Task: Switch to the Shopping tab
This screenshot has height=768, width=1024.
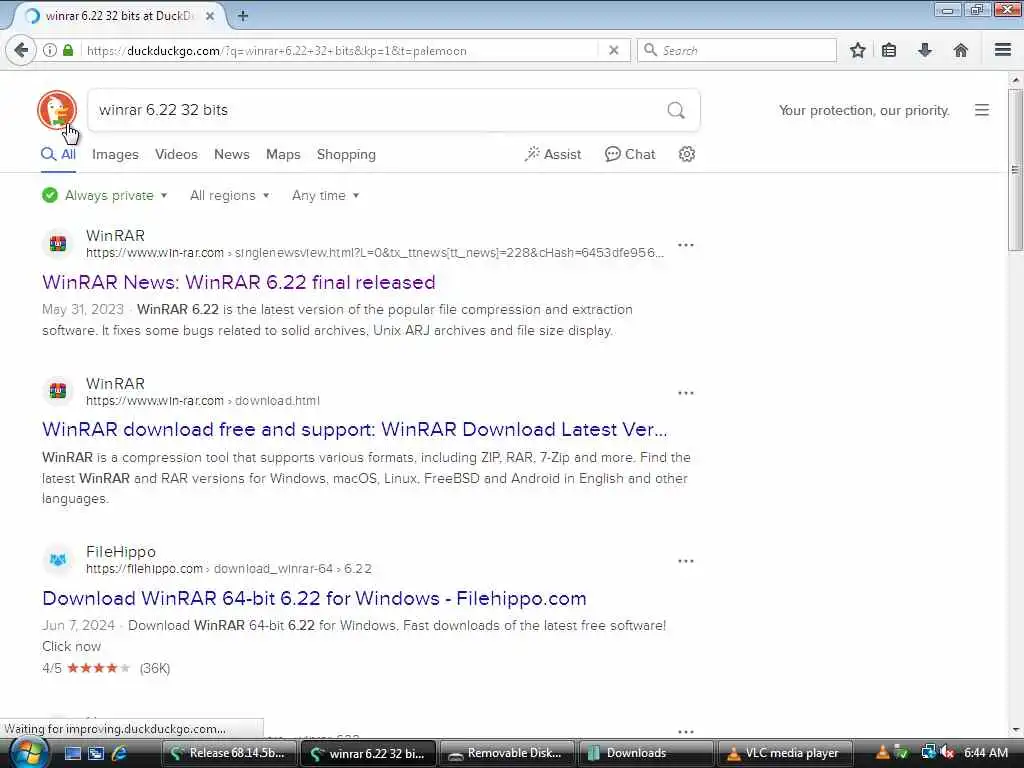Action: [x=346, y=154]
